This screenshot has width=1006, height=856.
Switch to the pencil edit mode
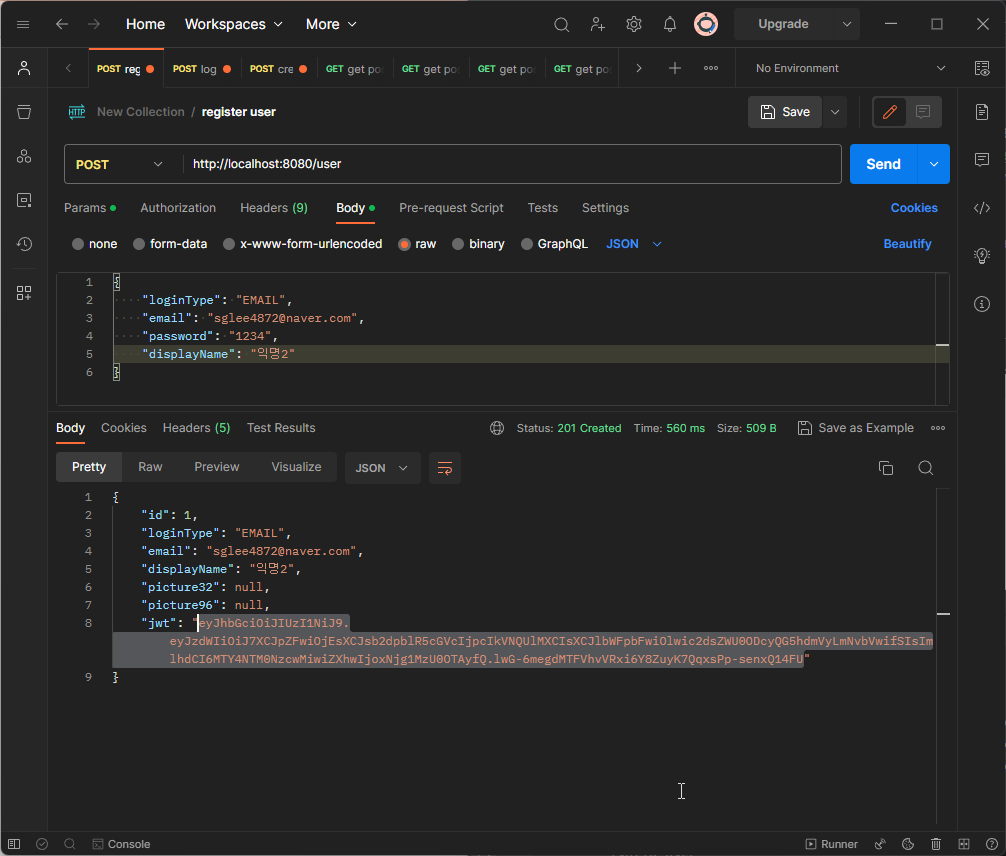pos(889,112)
